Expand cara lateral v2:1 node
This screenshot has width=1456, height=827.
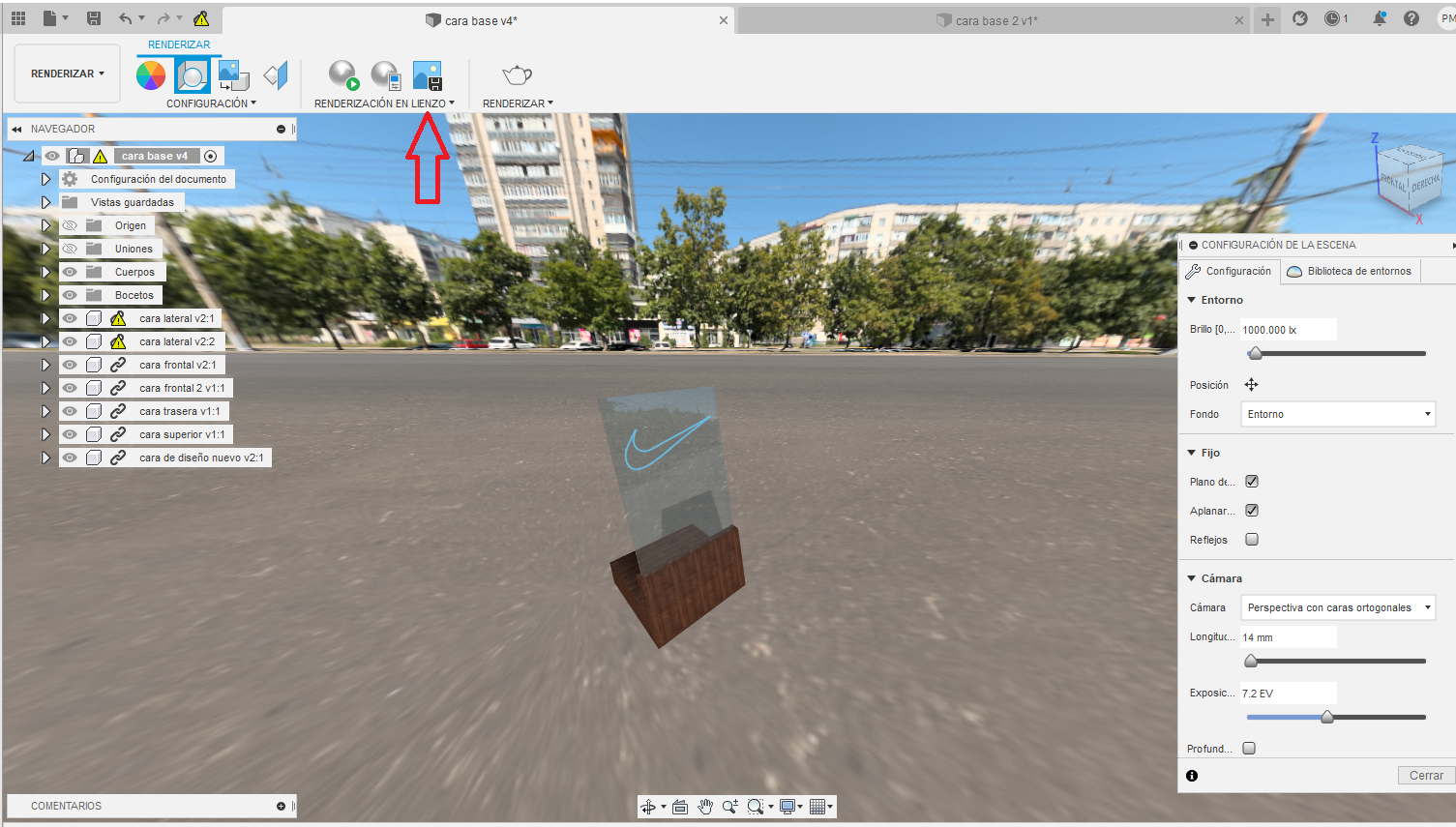tap(45, 318)
